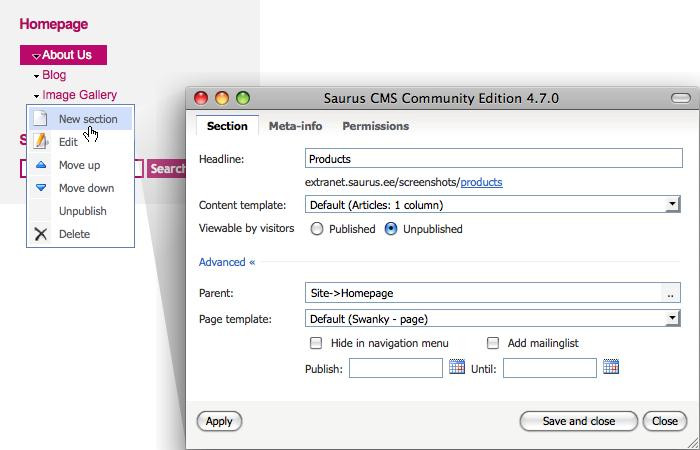Click the X icon beside Delete
This screenshot has width=700, height=450.
coord(41,234)
